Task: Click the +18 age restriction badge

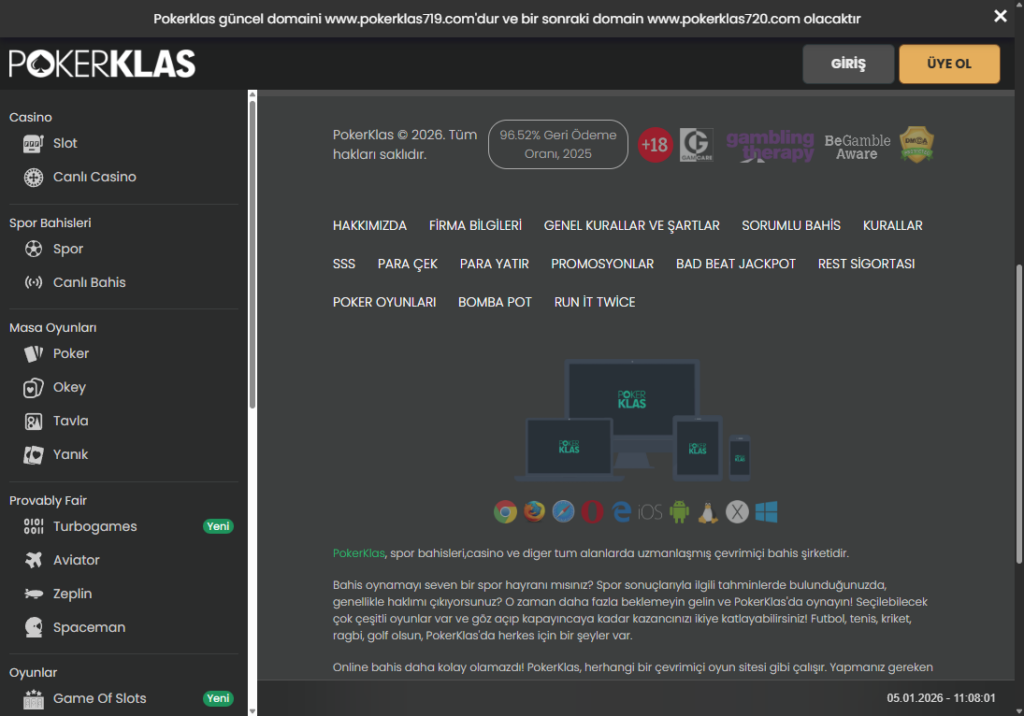Action: tap(655, 145)
